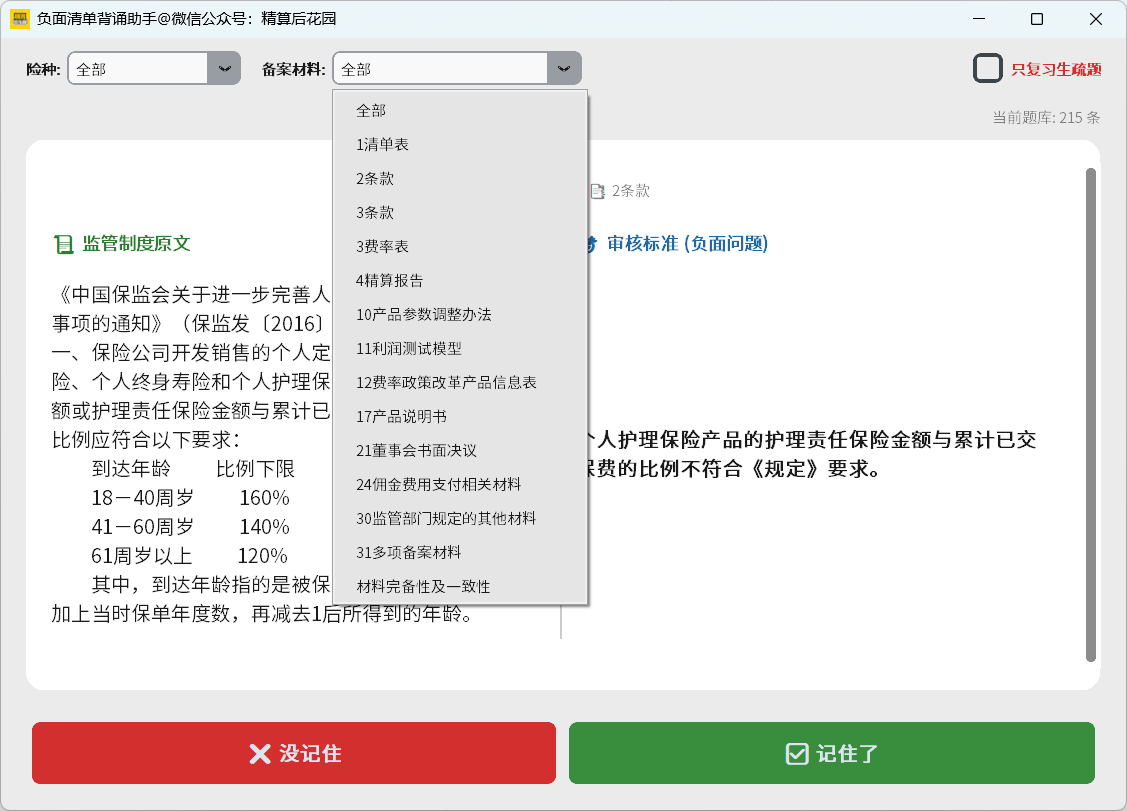Click the document icon next to 2条款 label
The height and width of the screenshot is (811, 1127).
597,191
